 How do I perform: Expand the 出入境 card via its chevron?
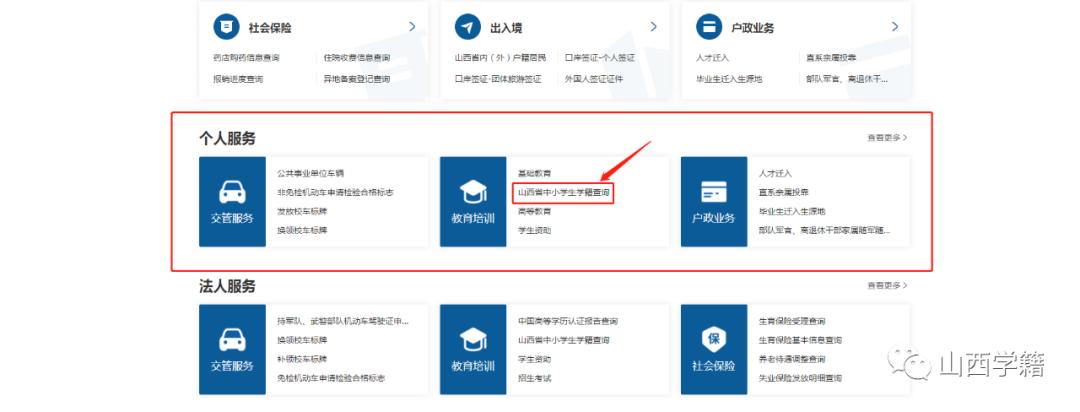[653, 27]
